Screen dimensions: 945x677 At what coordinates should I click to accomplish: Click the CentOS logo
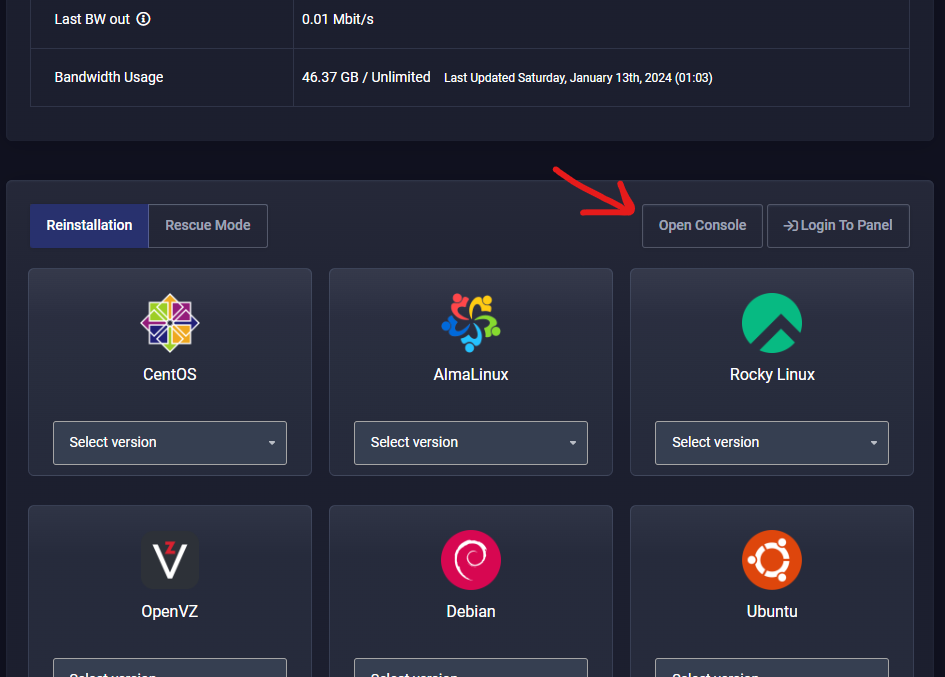point(170,323)
